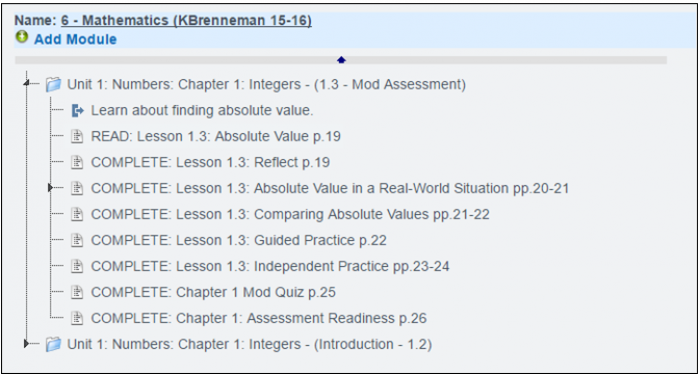Select Independent Practice pp.23-24 item
The image size is (700, 374).
(x=270, y=266)
